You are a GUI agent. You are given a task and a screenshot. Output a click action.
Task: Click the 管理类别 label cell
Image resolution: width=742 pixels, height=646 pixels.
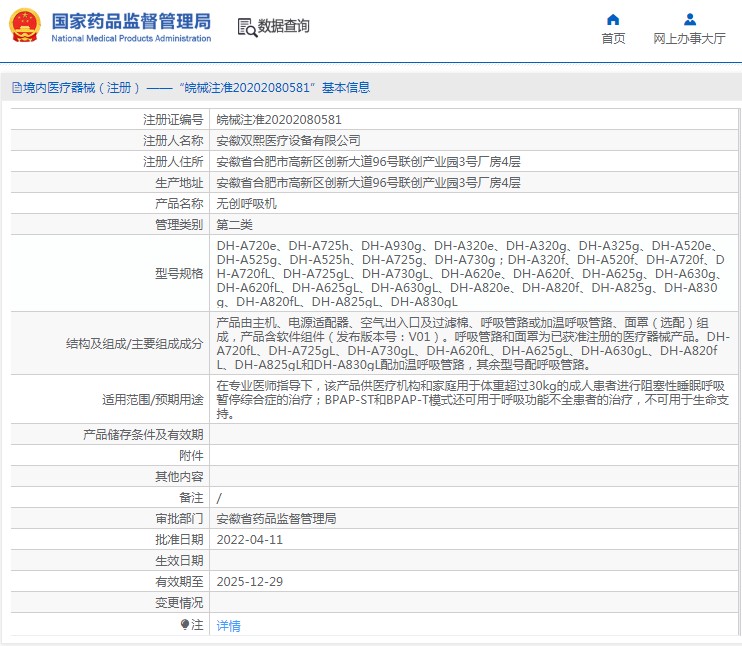(x=179, y=225)
